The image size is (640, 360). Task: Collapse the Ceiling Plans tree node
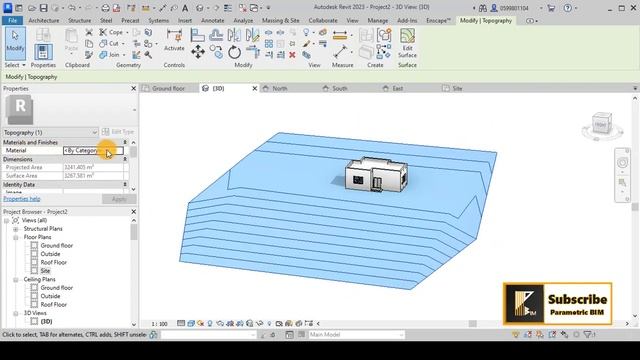point(16,280)
